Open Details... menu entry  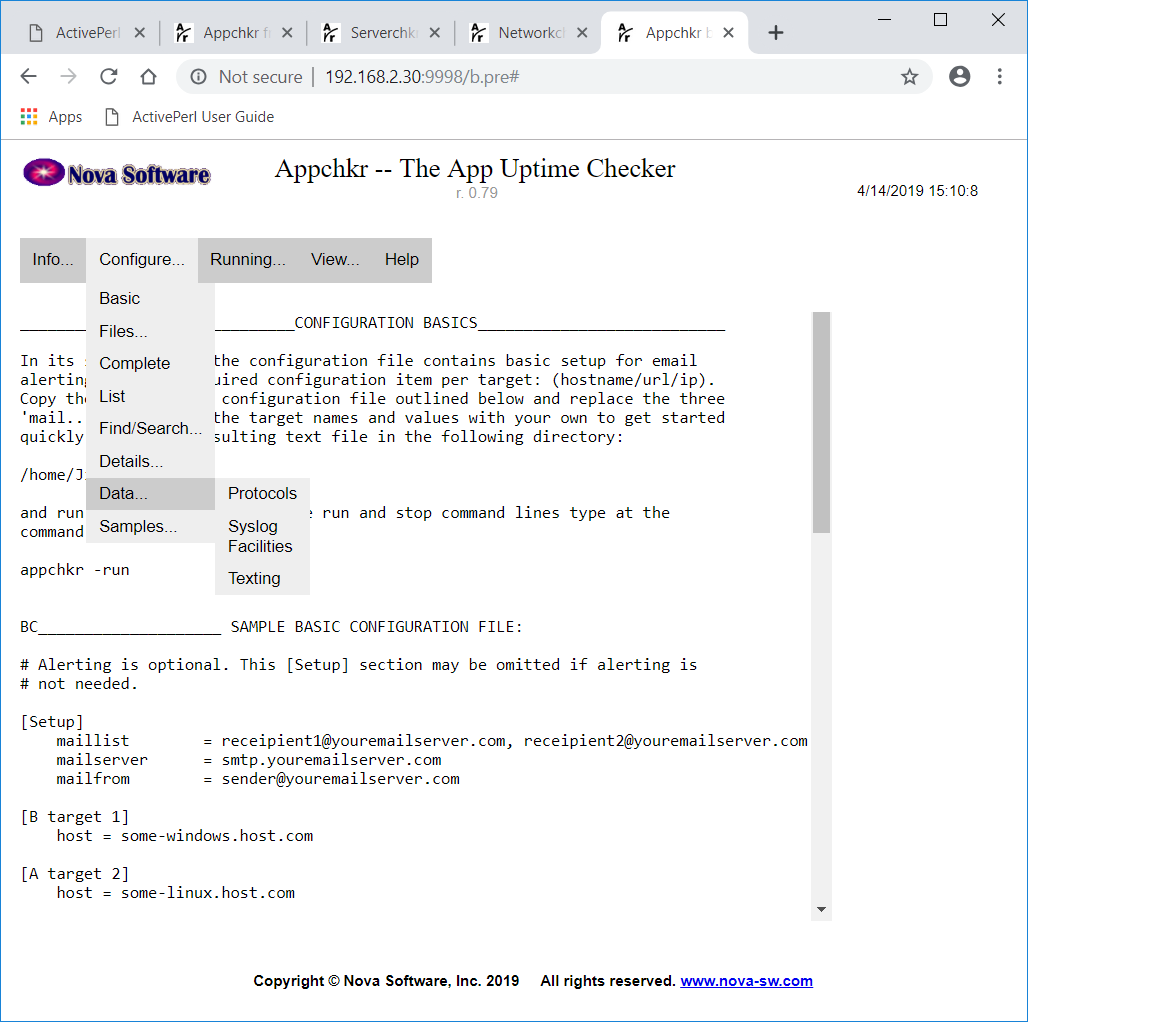(x=151, y=461)
